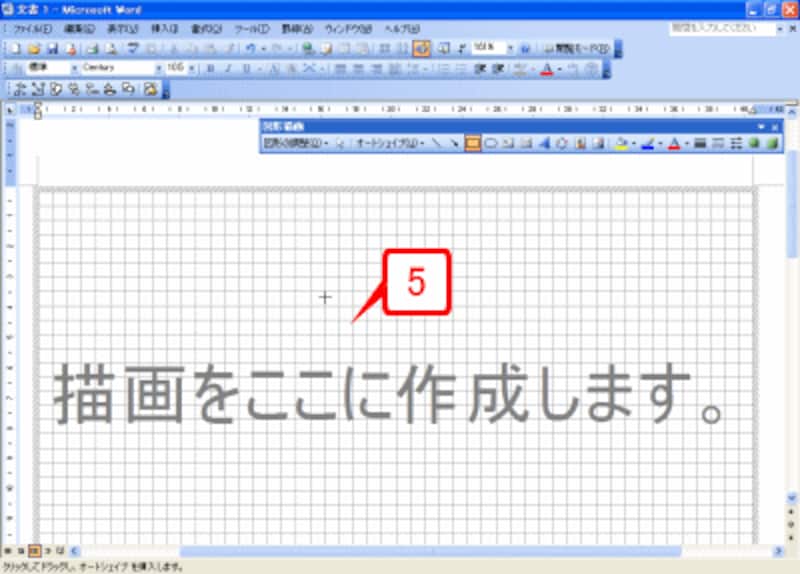Select the Arrow tool on the Drawing toolbar

click(x=454, y=144)
